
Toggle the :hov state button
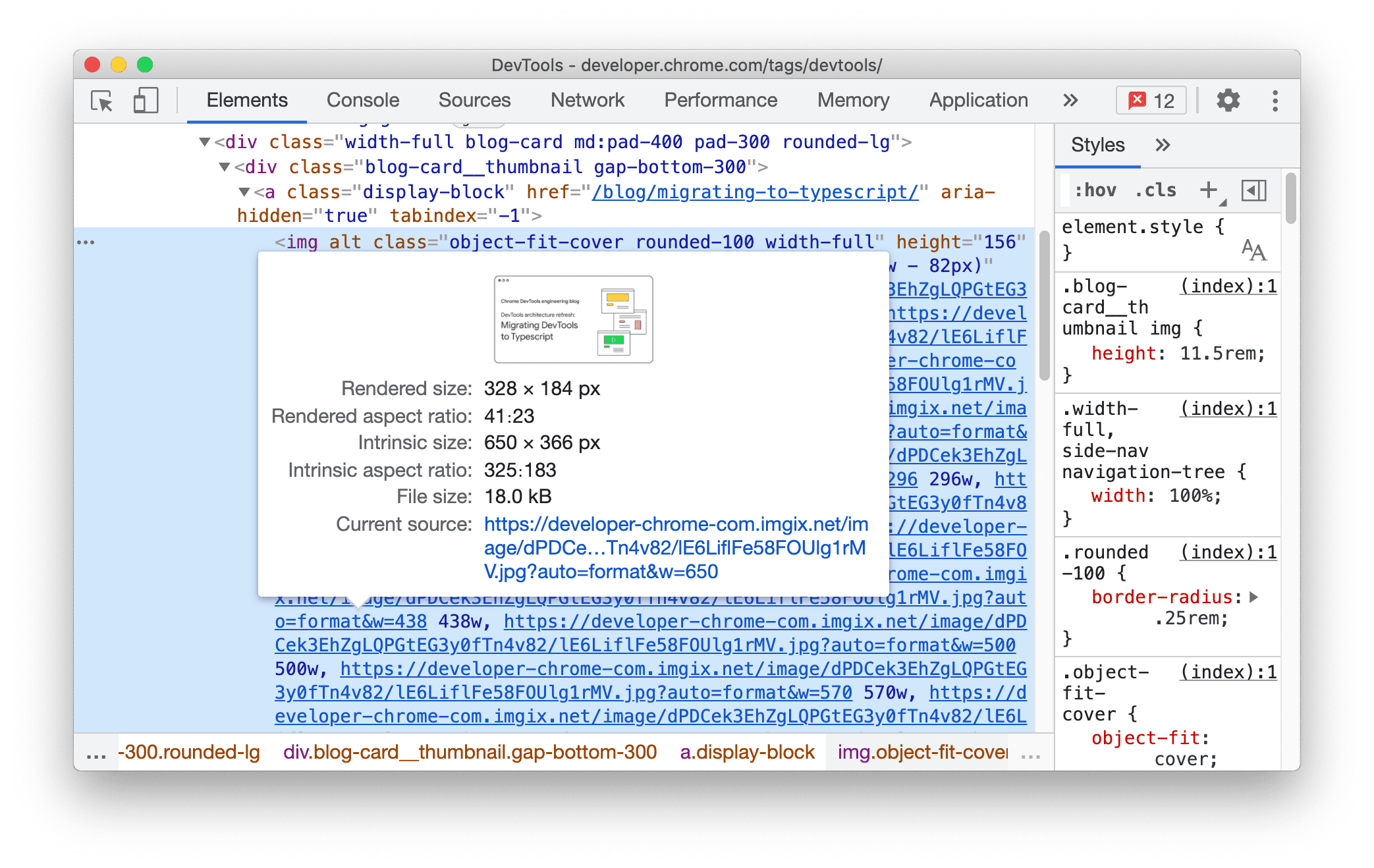pyautogui.click(x=1097, y=192)
